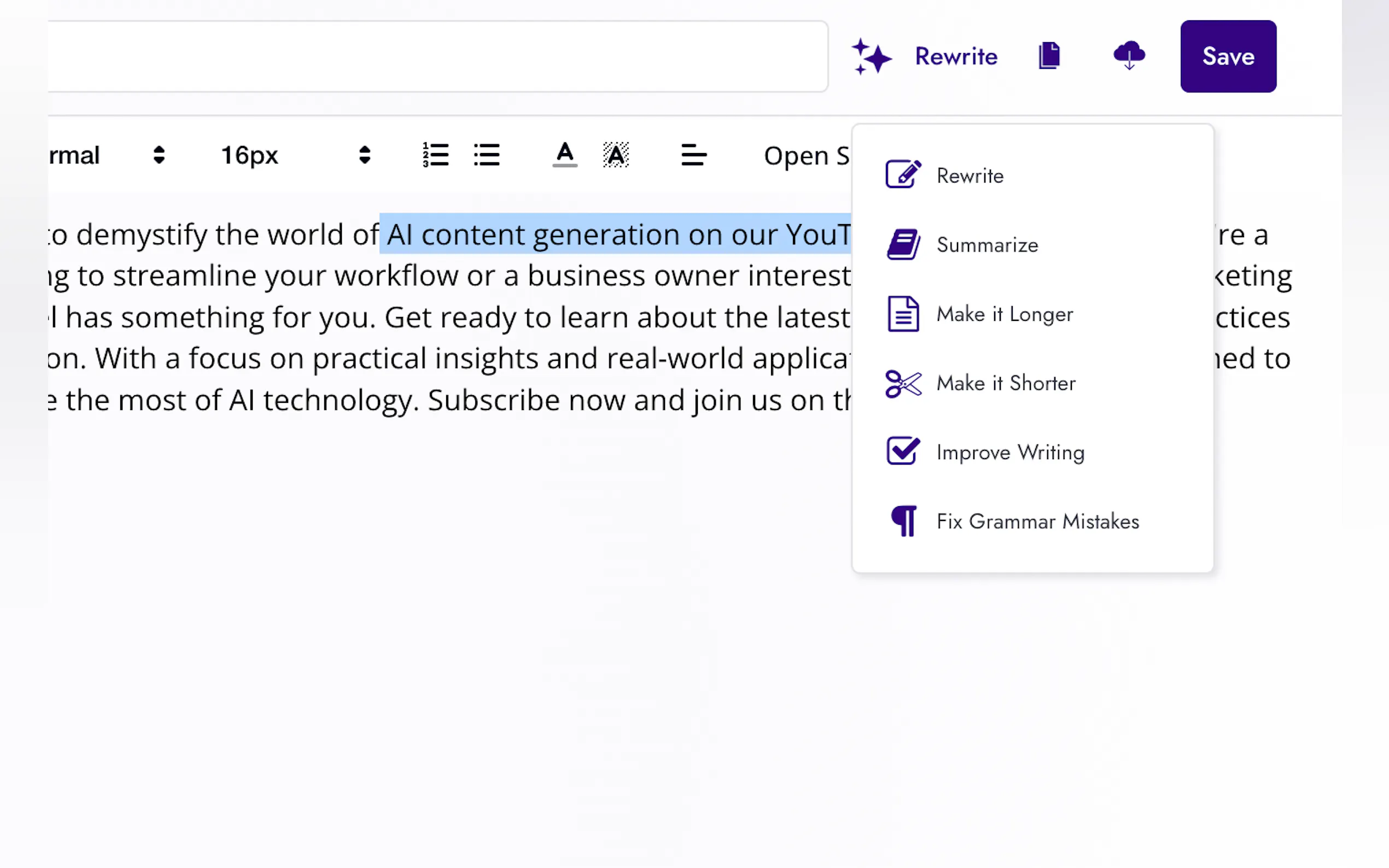Open the text alignment options
1389x868 pixels.
pyautogui.click(x=693, y=155)
